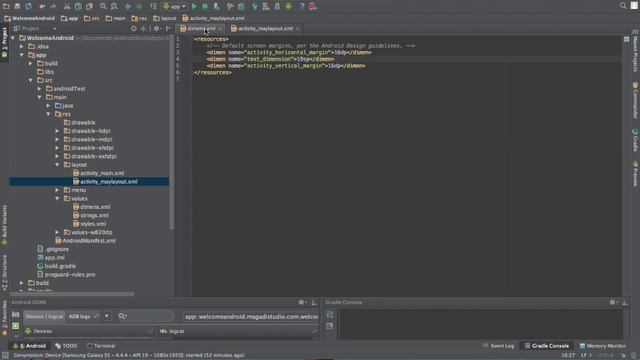Click the Paste toolbar icon

pos(89,7)
